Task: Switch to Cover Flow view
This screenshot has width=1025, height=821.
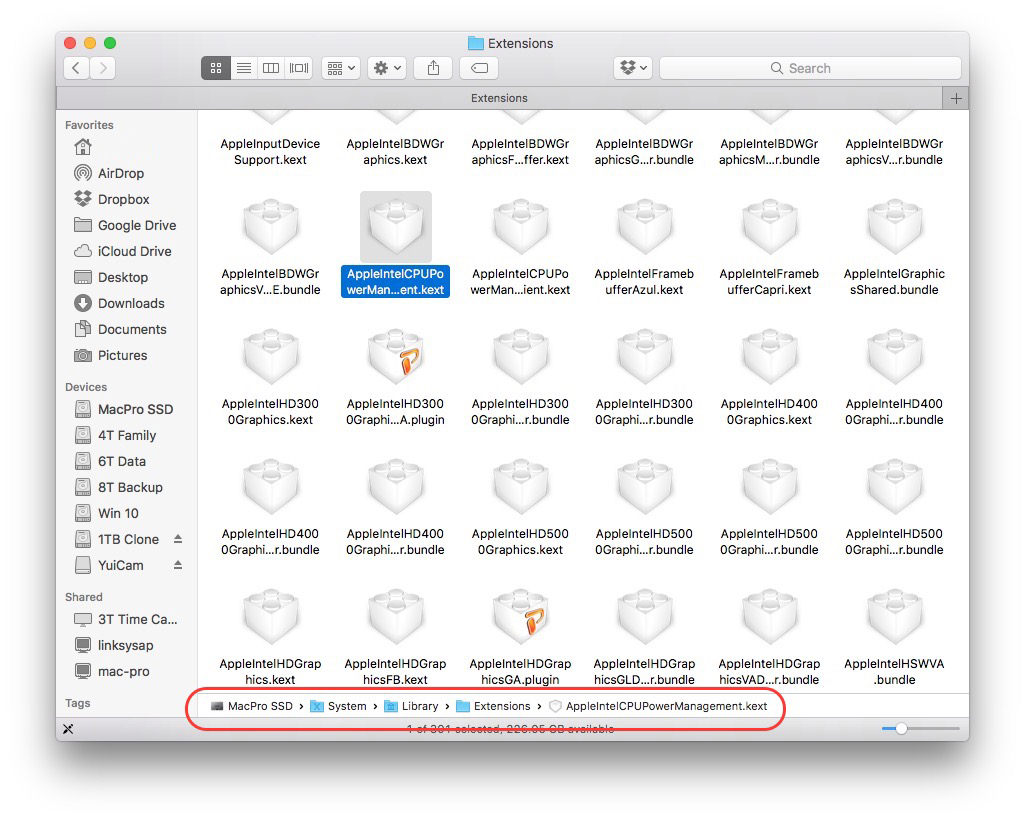Action: pyautogui.click(x=299, y=68)
